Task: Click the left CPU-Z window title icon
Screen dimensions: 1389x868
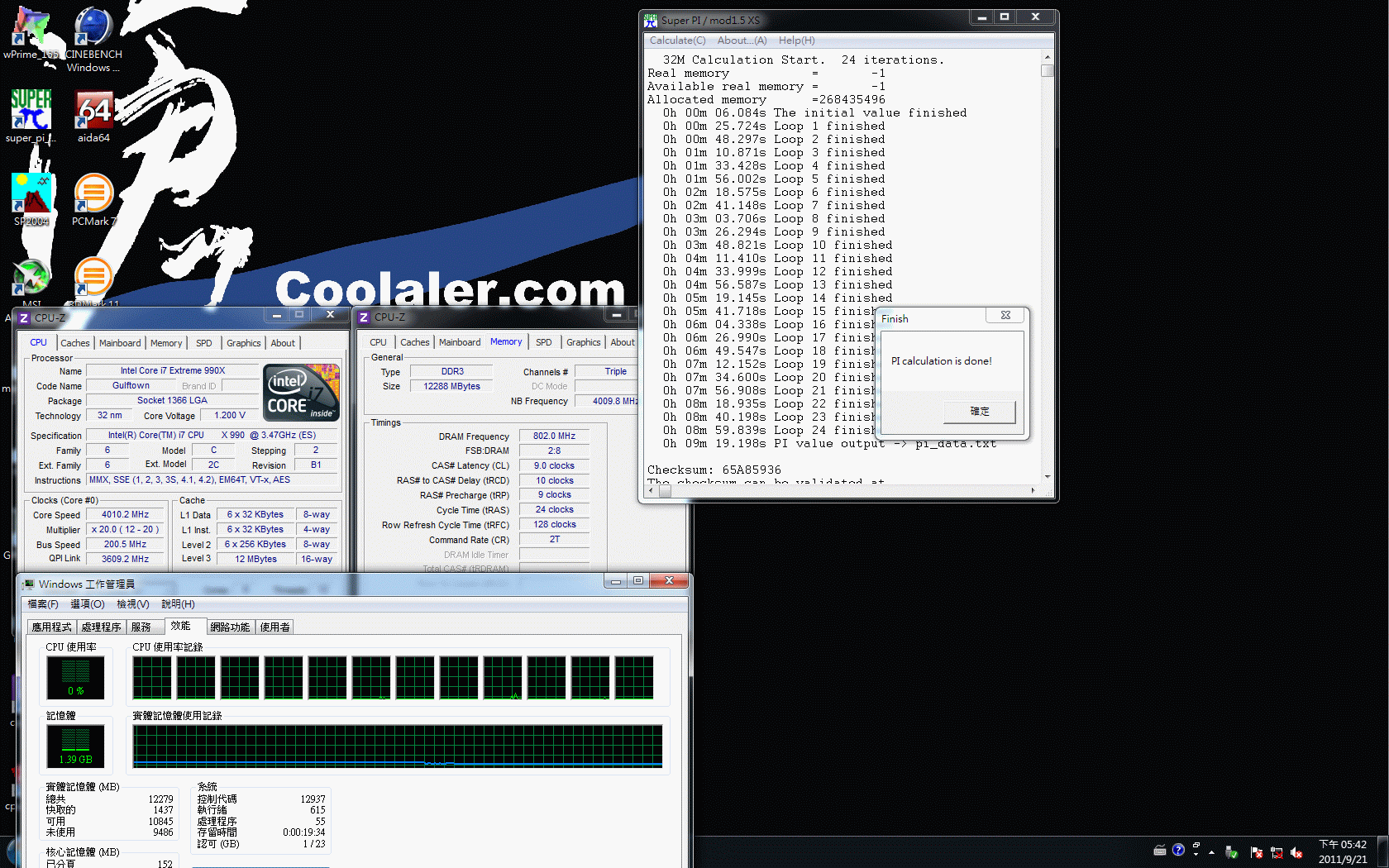Action: [x=25, y=317]
